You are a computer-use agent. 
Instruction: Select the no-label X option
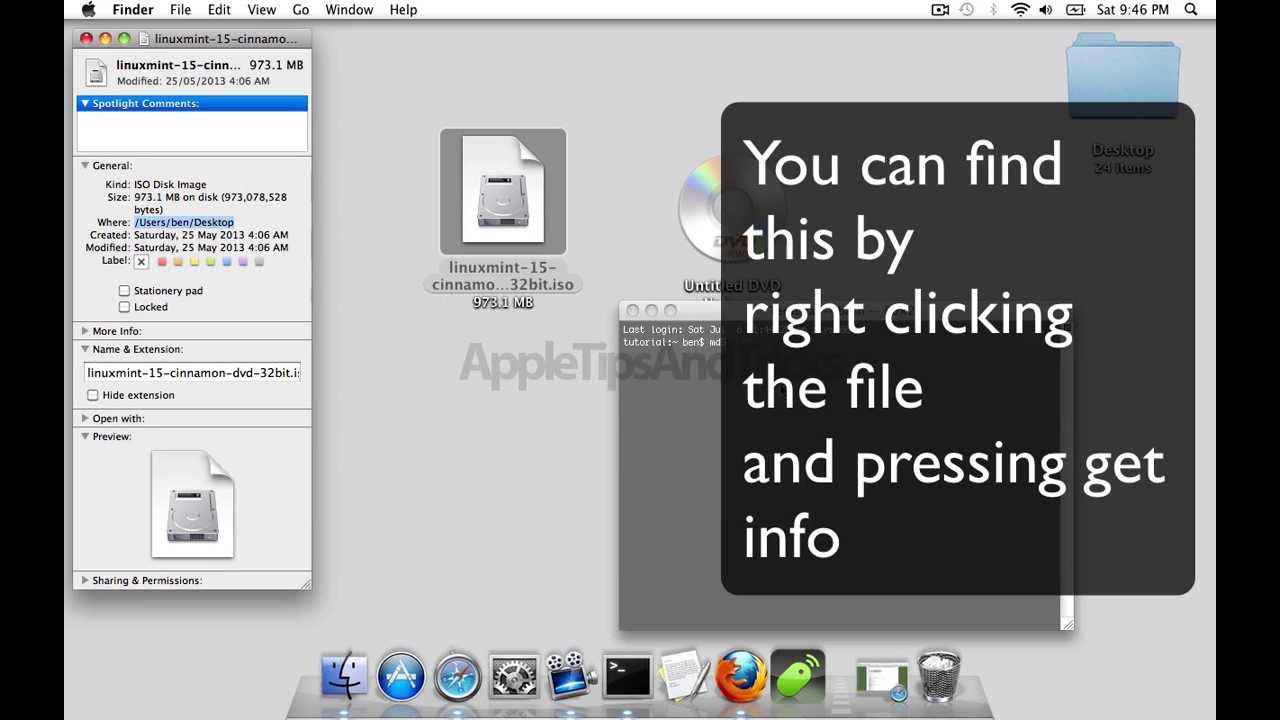tap(141, 262)
